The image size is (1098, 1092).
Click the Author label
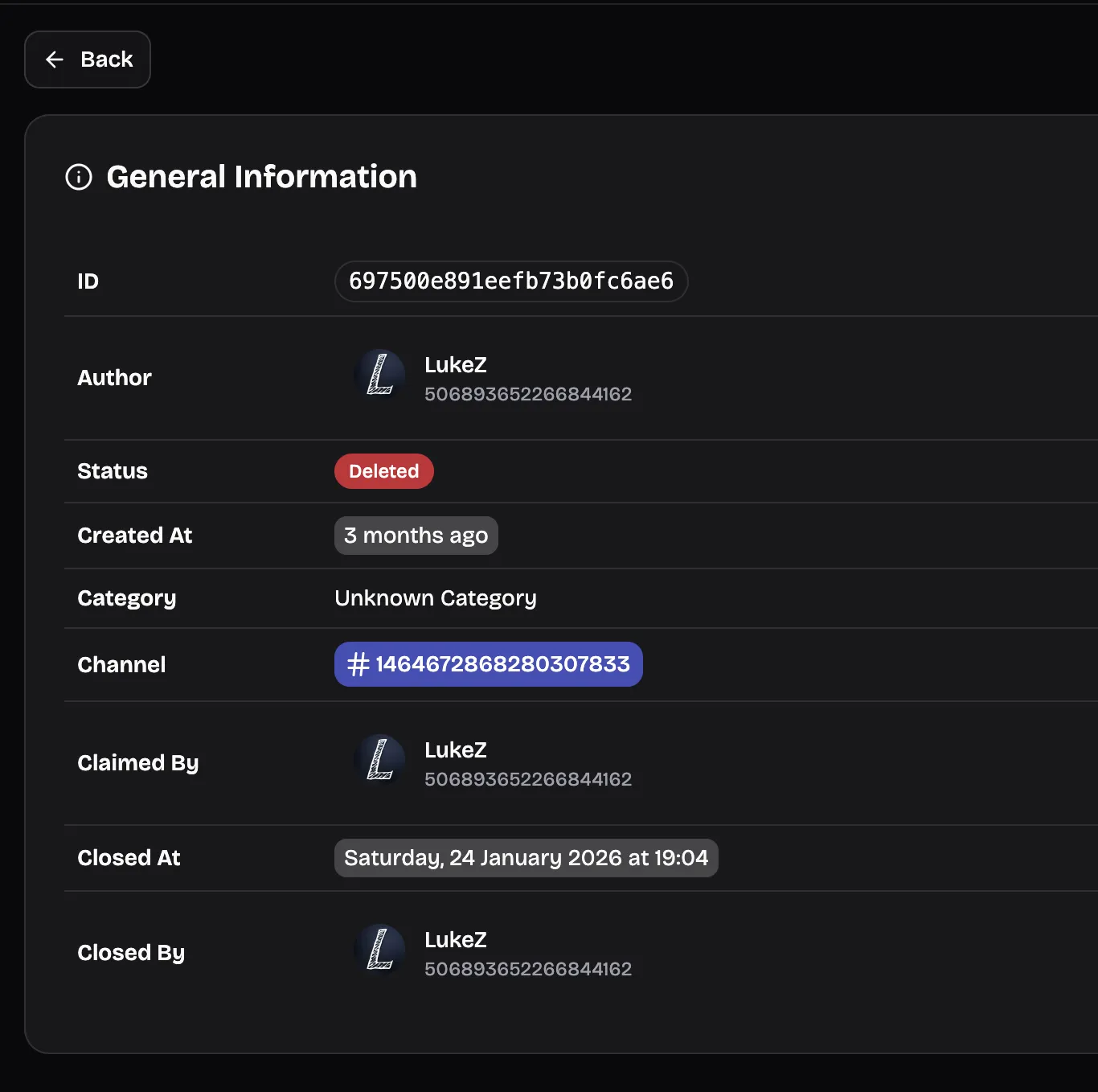tap(114, 378)
